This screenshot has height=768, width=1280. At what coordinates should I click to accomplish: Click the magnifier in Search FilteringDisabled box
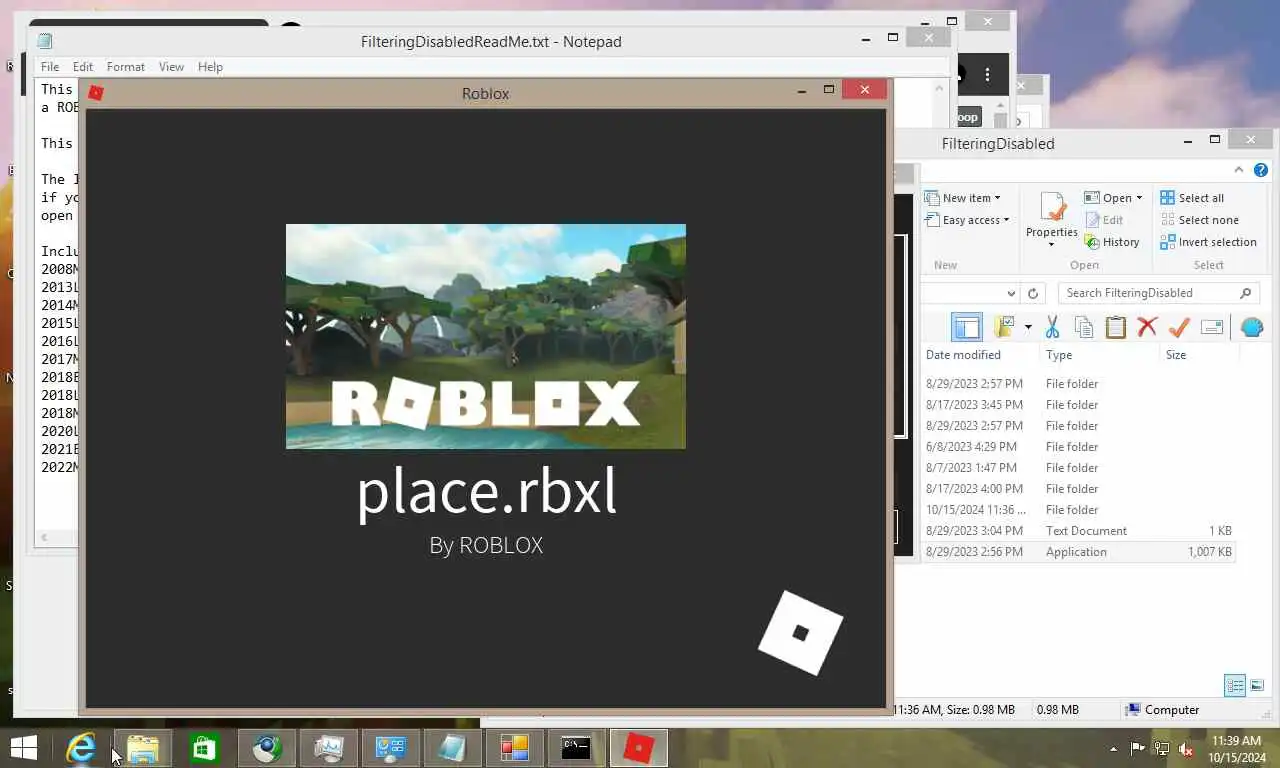(1245, 293)
